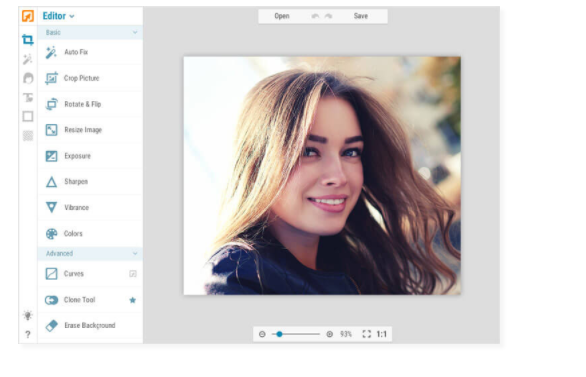Open the Editor dropdown menu

click(x=58, y=16)
